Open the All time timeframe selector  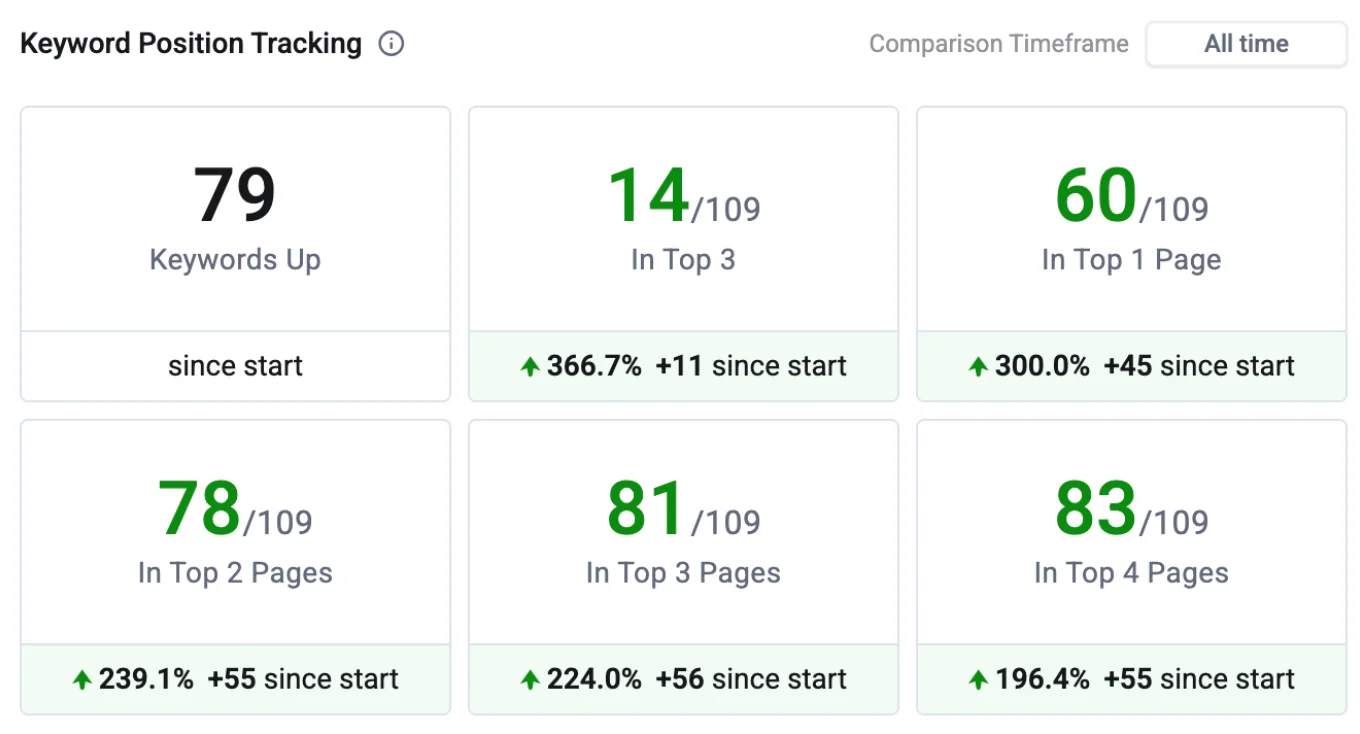1246,43
